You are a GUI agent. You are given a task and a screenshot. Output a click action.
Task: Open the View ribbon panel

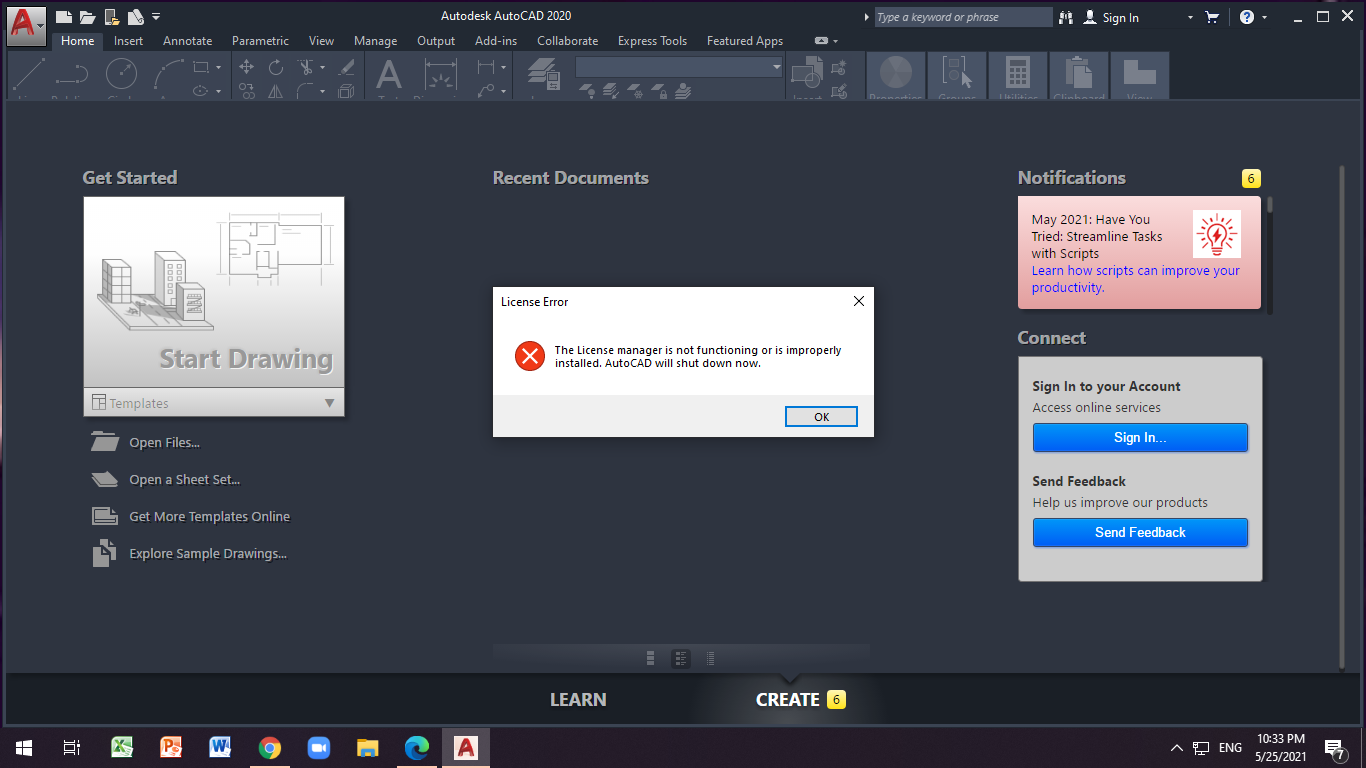1139,76
